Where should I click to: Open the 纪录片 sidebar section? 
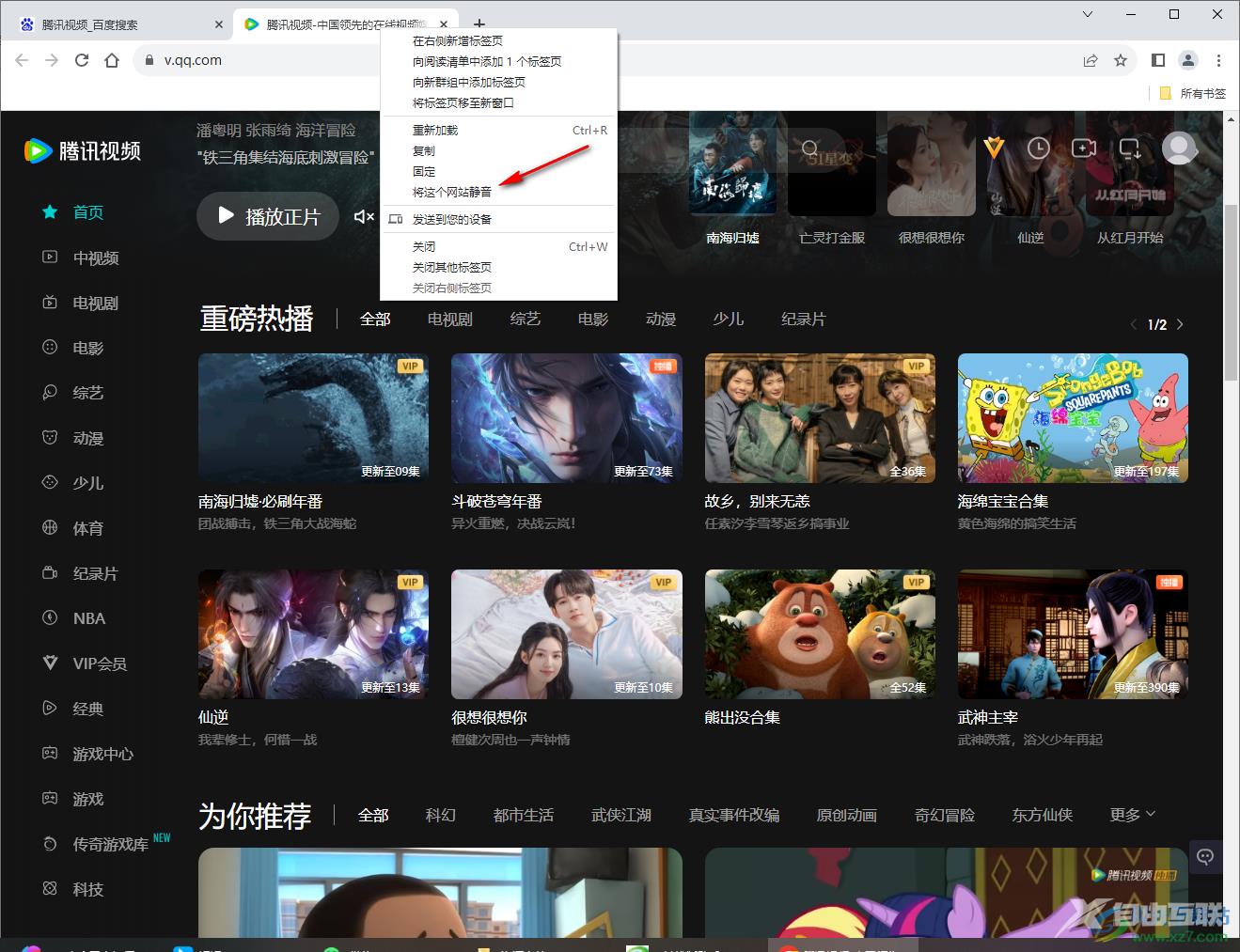tap(81, 573)
